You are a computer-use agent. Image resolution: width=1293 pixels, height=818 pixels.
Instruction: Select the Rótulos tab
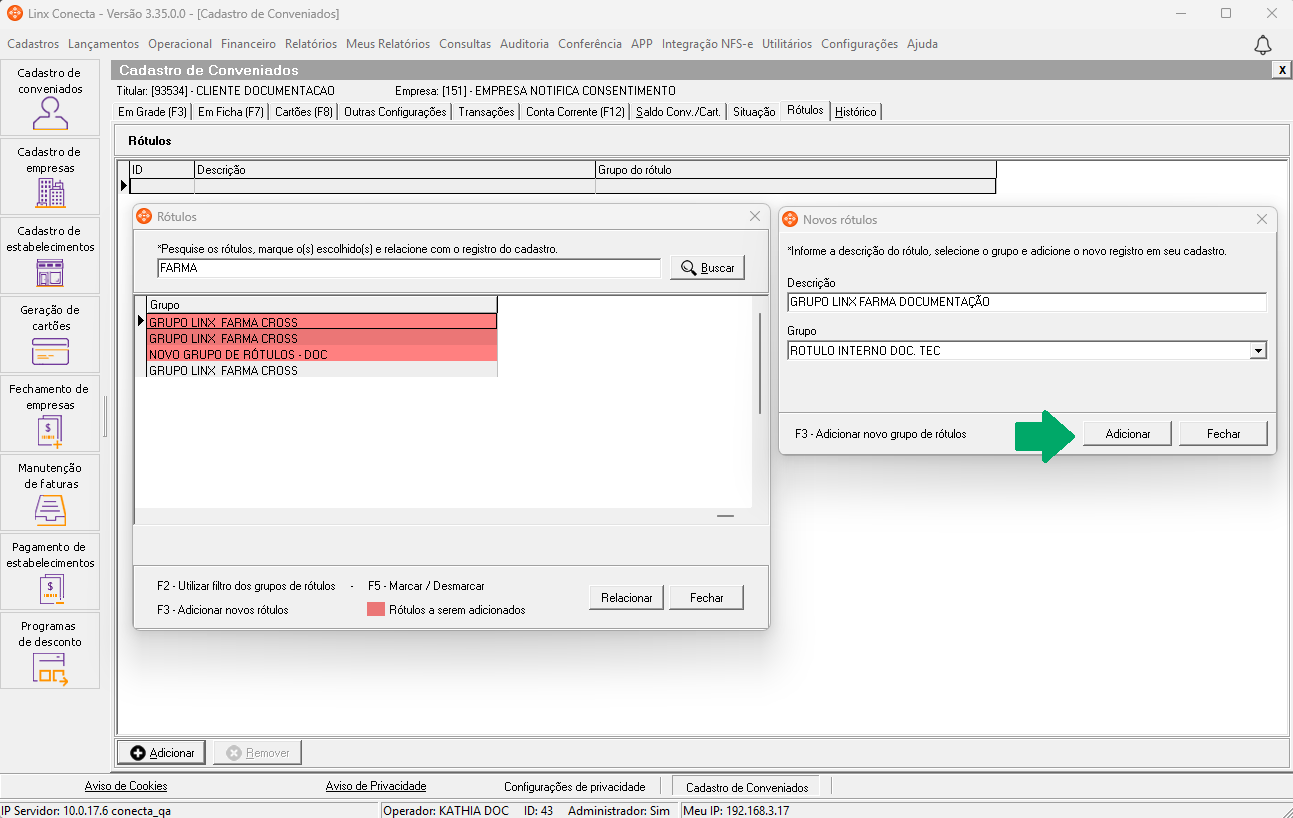[805, 110]
